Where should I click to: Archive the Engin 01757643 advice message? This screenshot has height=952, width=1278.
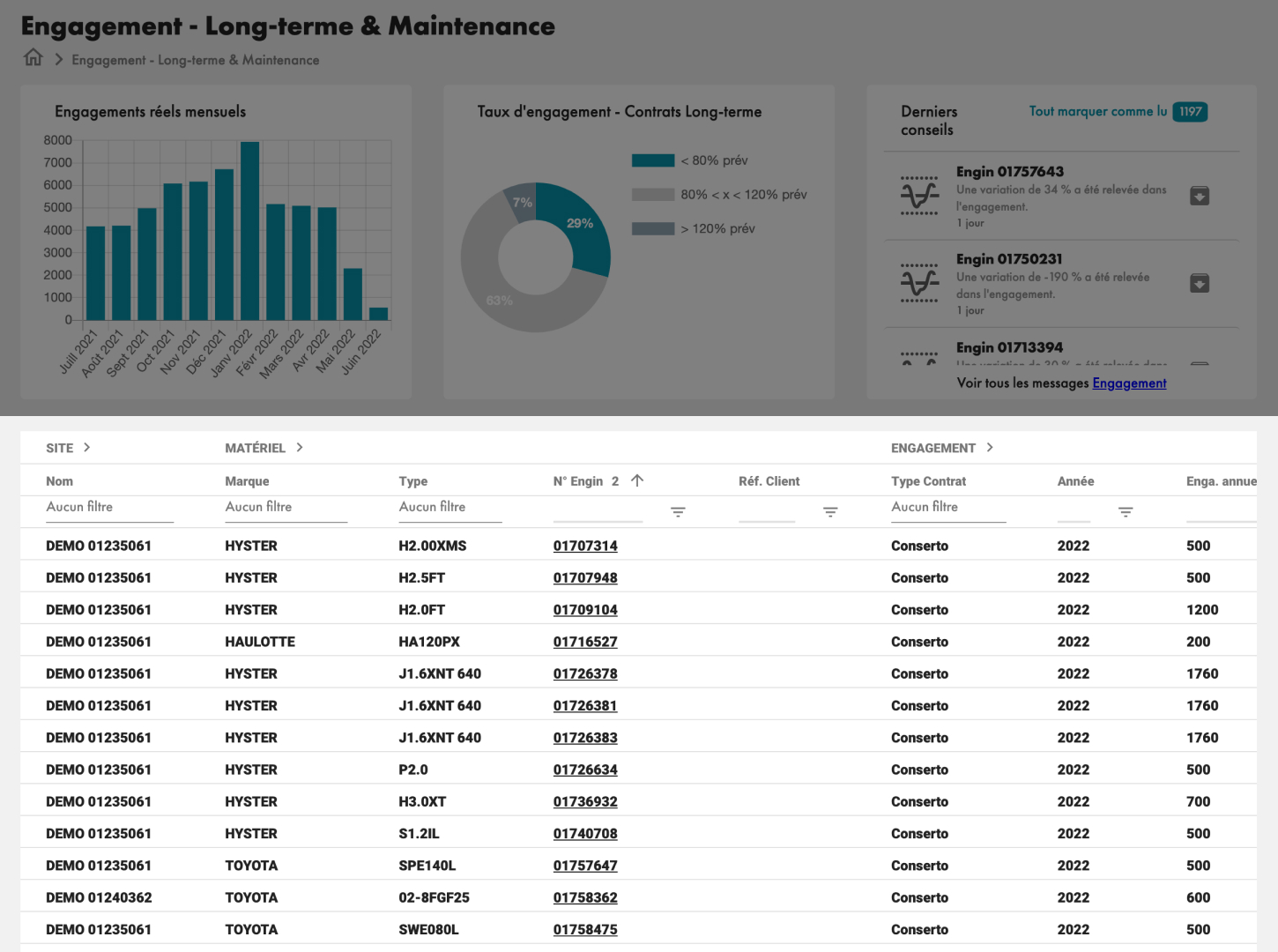1199,196
